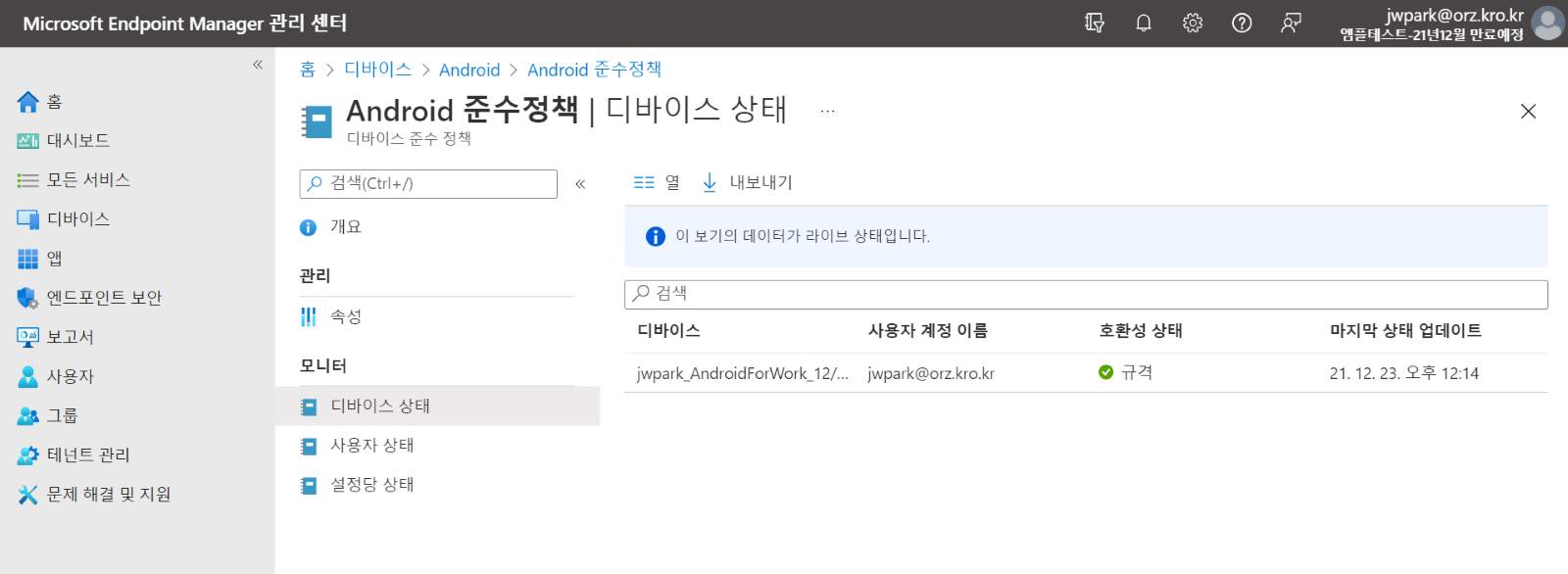
Task: Collapse the main left navigation sidebar
Action: 258,65
